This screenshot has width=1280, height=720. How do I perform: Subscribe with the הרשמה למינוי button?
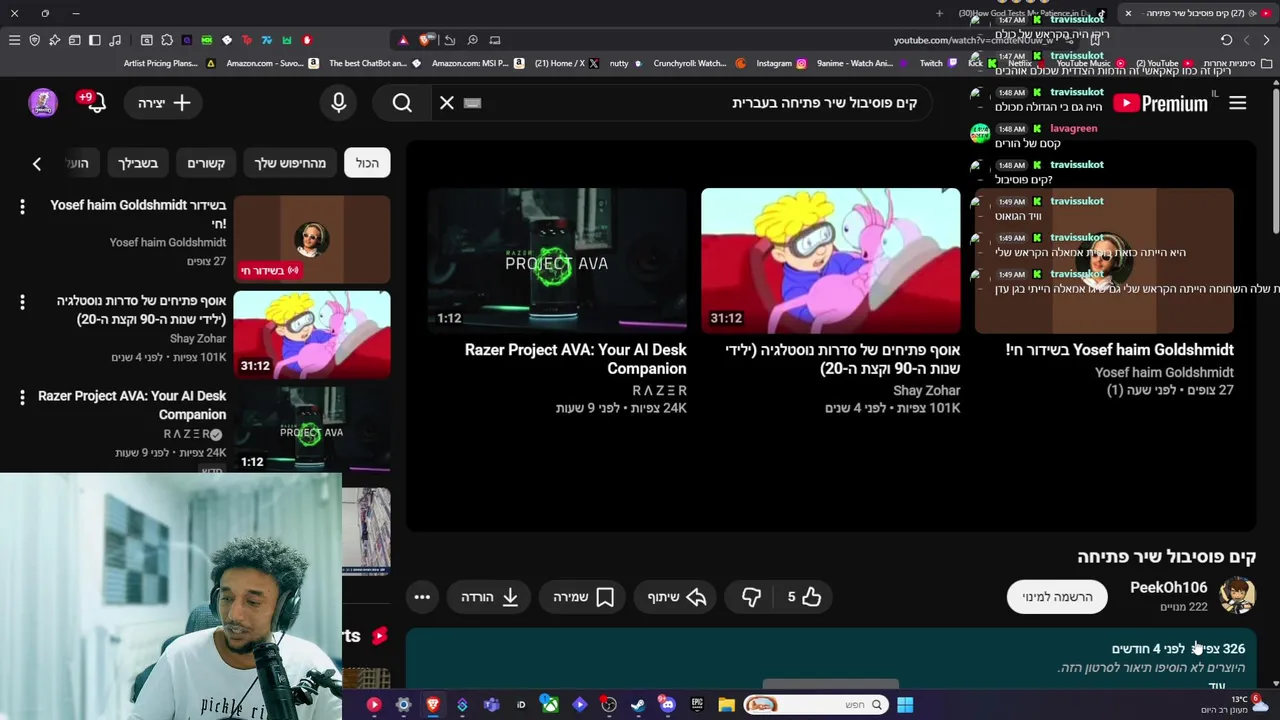coord(1057,597)
